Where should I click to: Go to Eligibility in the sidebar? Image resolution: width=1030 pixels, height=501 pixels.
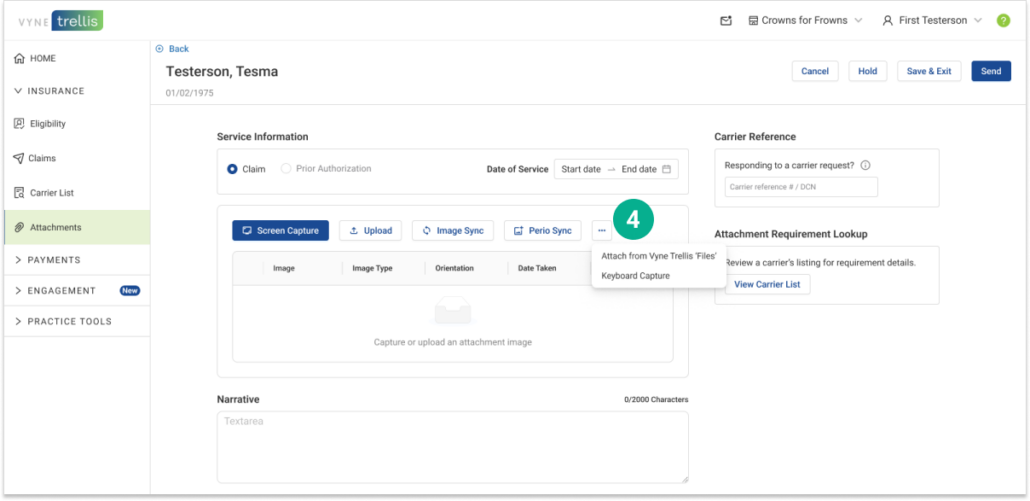point(47,124)
